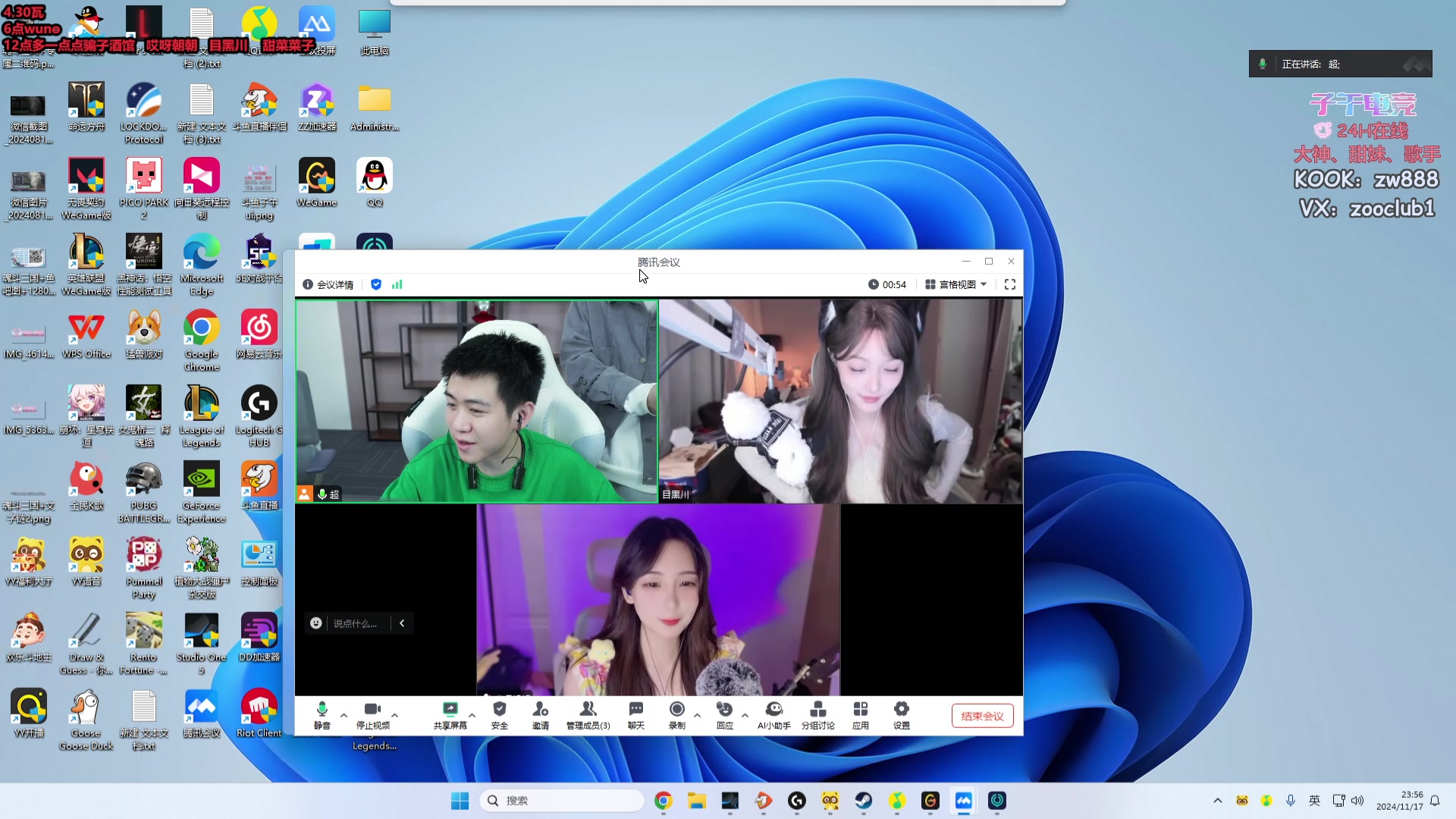Viewport: 1456px width, 819px height.
Task: Start screen sharing with 共享屏幕
Action: [x=450, y=715]
